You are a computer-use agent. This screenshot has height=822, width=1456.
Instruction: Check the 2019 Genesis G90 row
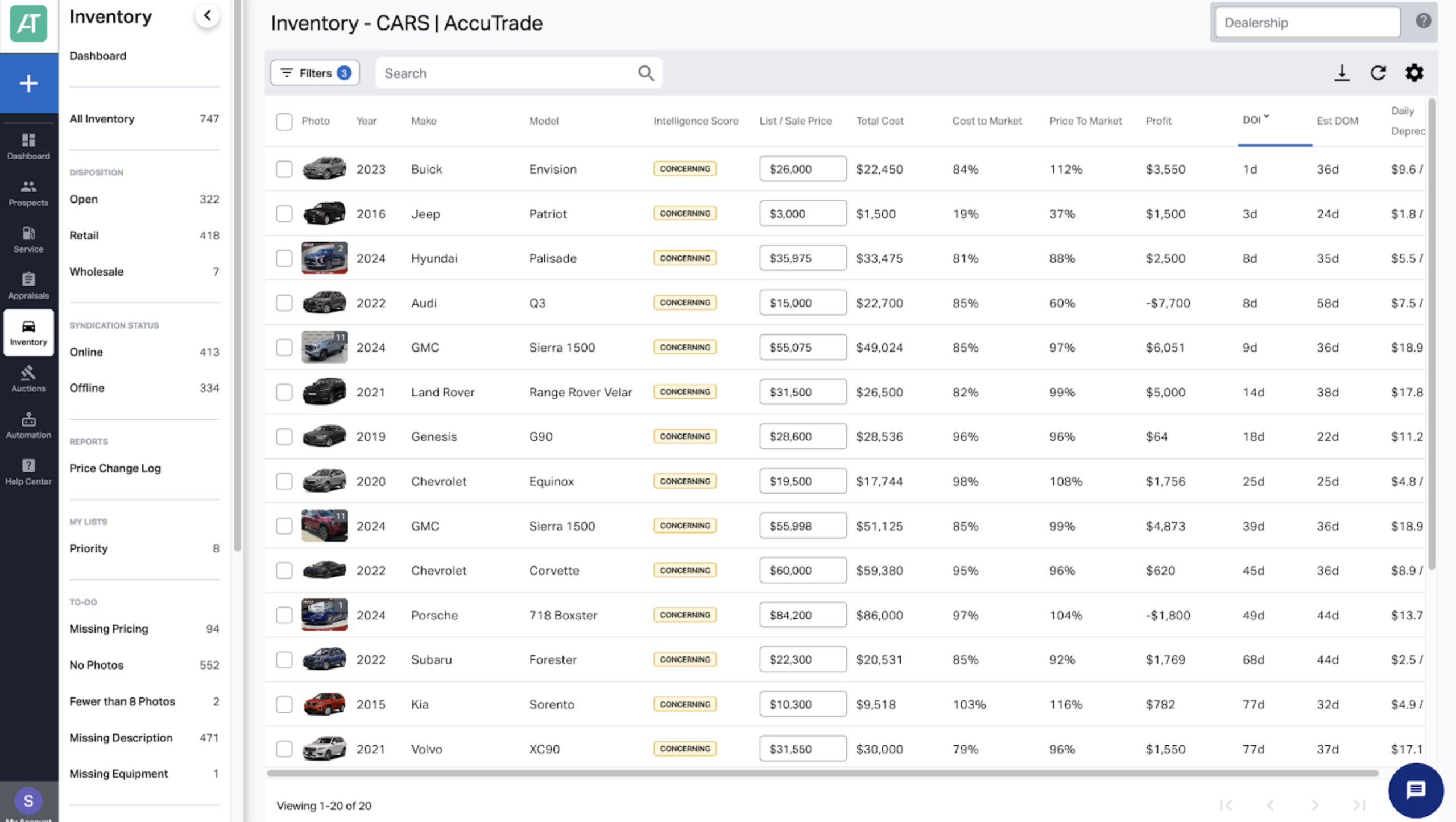pos(284,436)
